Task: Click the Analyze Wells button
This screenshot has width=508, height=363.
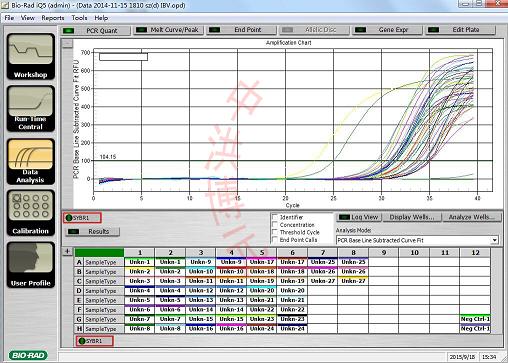Action: 472,217
